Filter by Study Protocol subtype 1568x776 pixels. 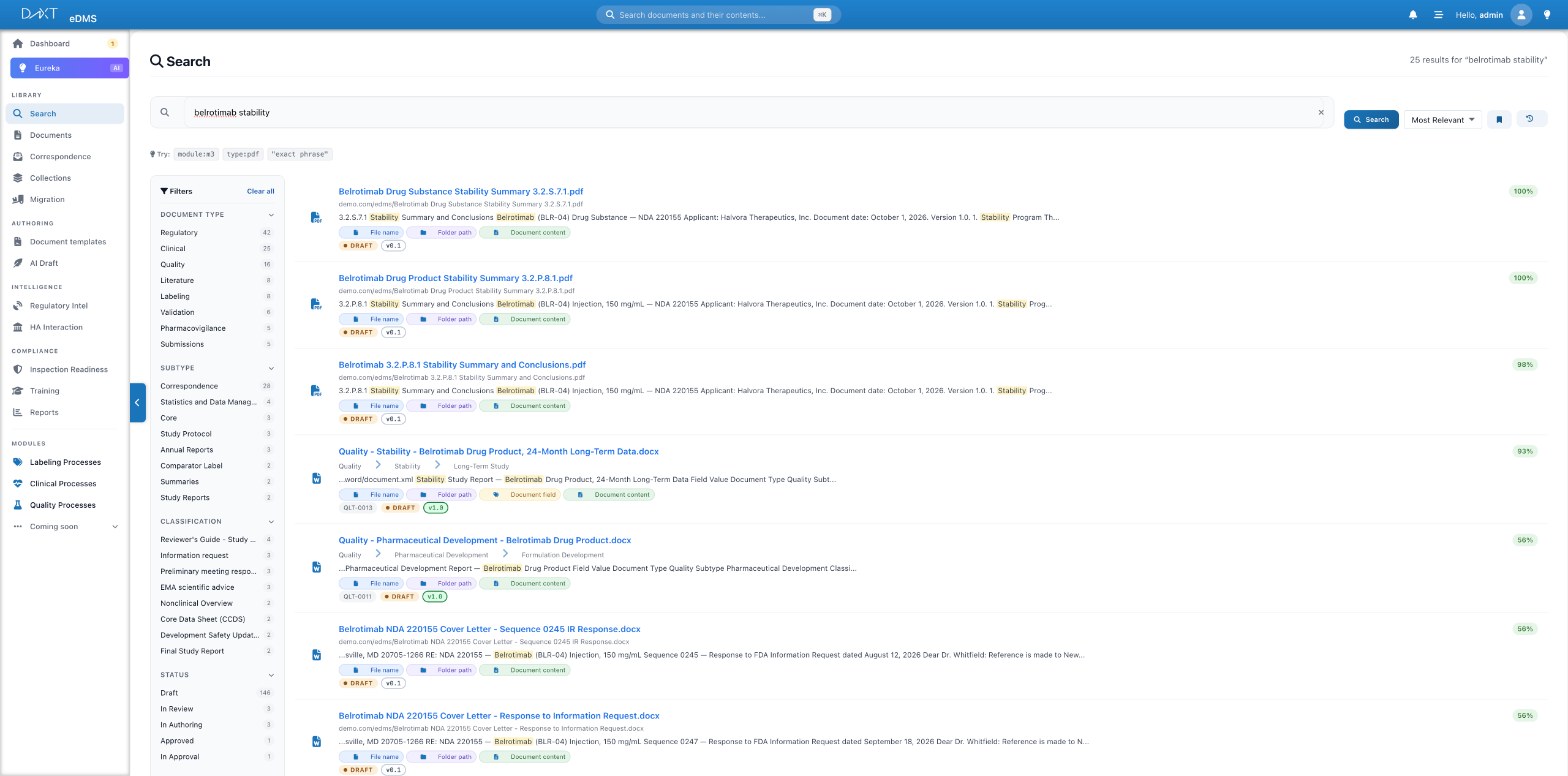point(216,434)
